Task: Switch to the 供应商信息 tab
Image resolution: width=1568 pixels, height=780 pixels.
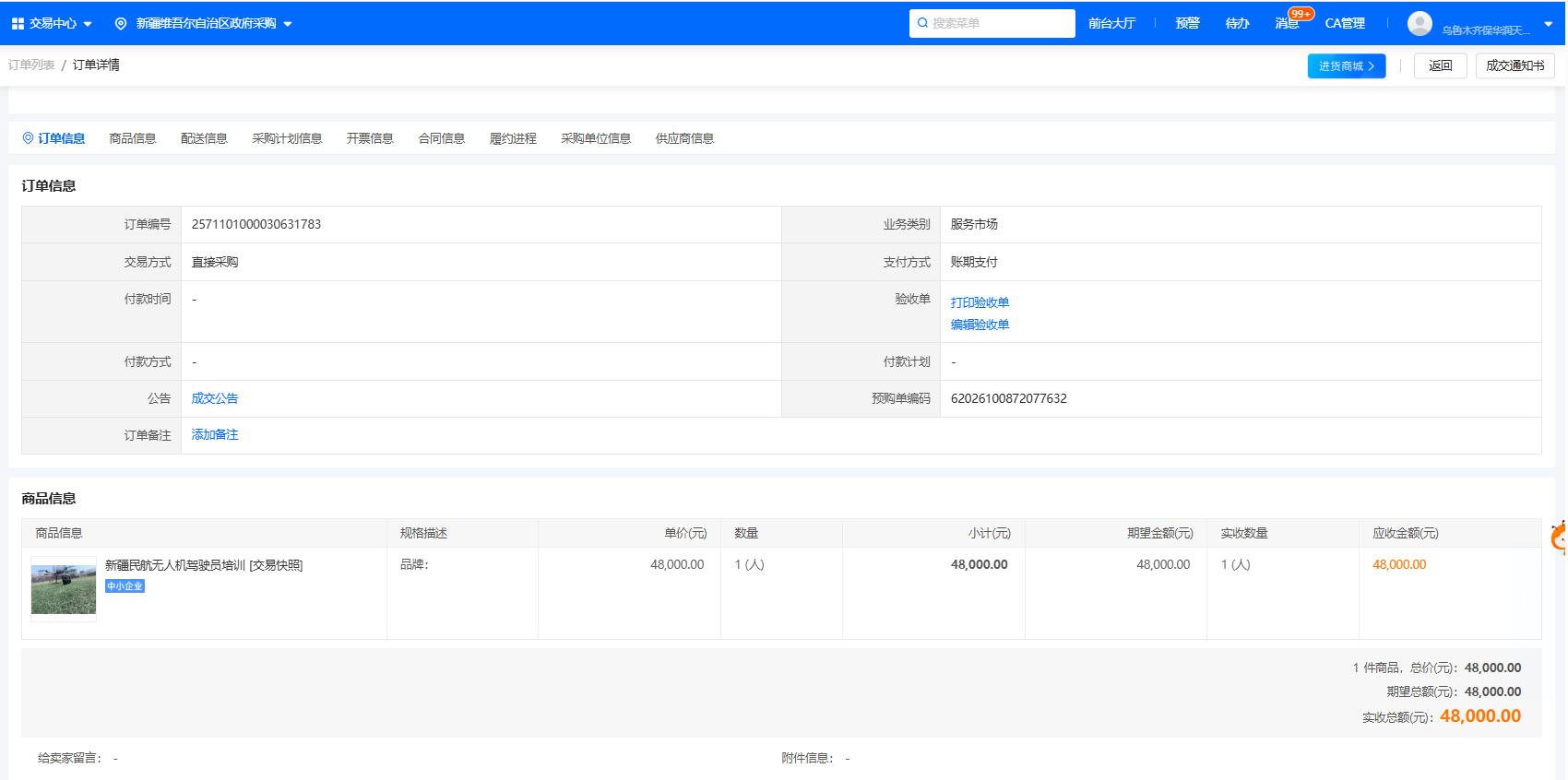Action: coord(684,138)
